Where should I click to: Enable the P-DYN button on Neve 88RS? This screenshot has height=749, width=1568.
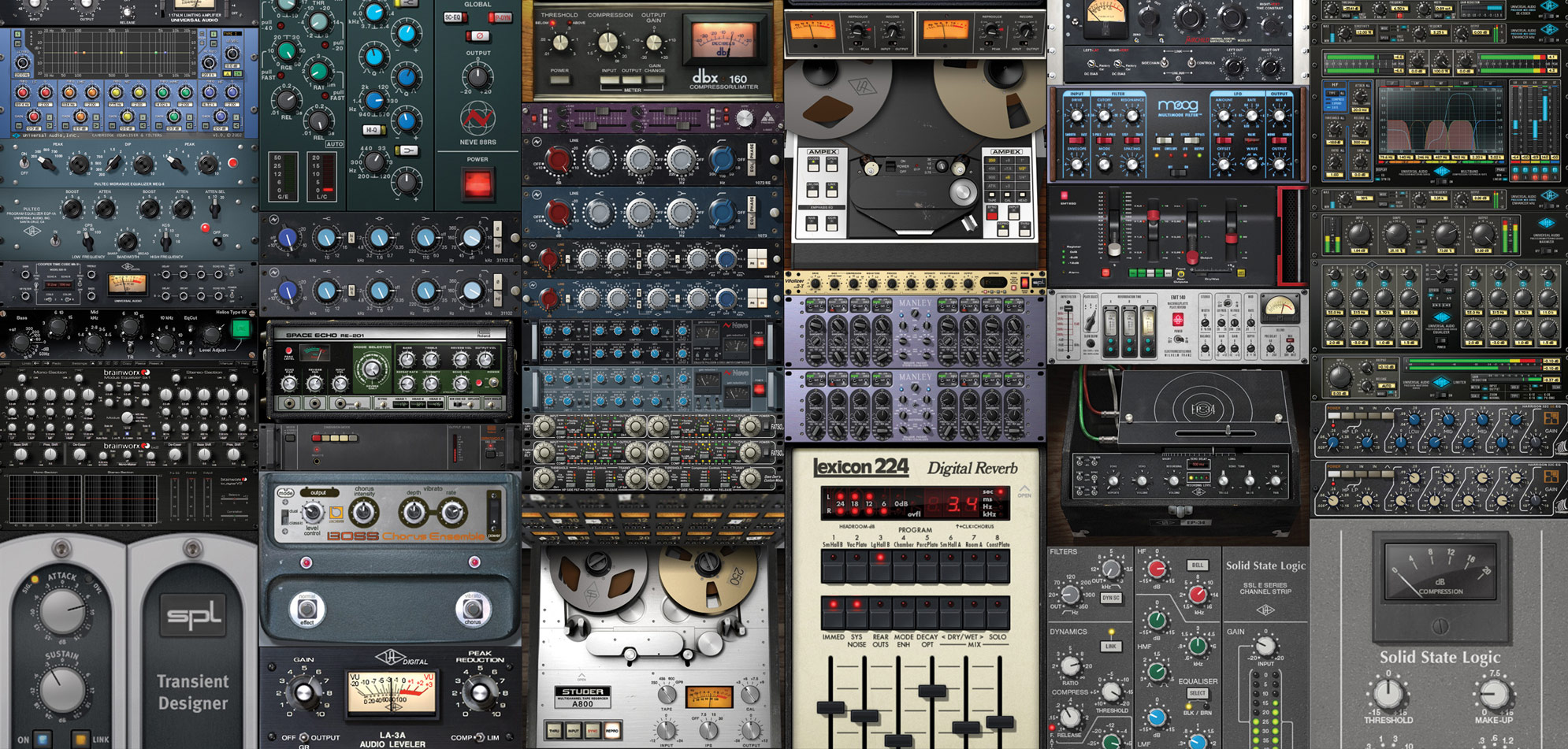coord(500,17)
